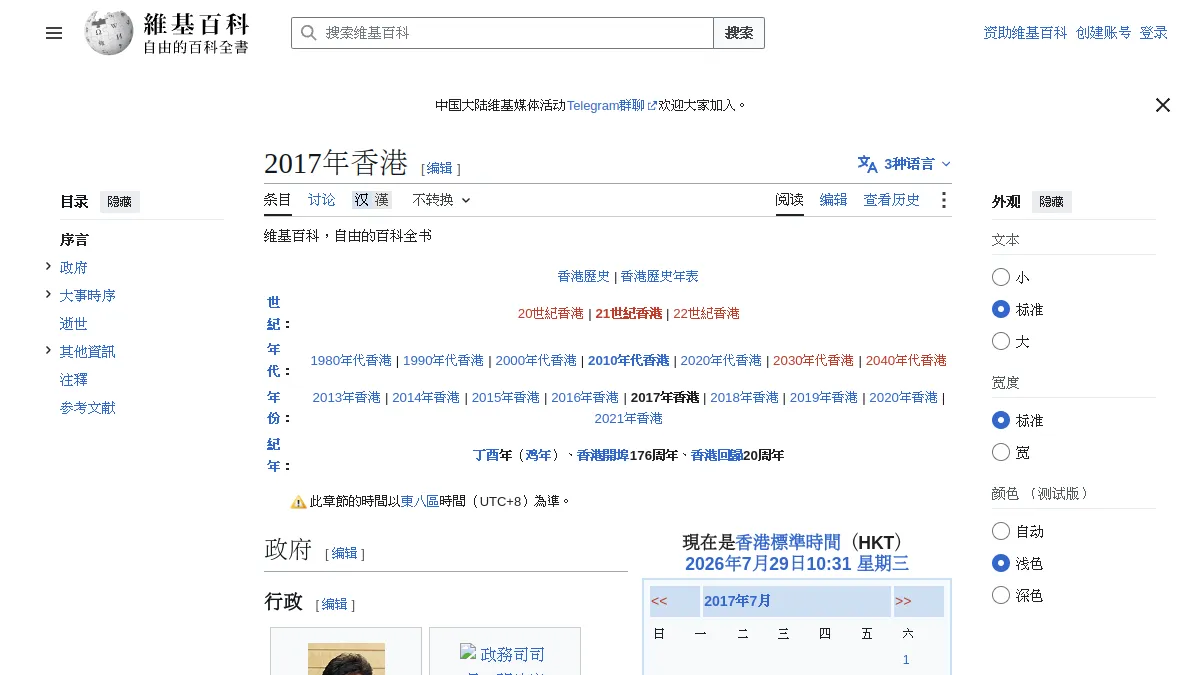Click the 搜索 button
1200x675 pixels.
pyautogui.click(x=739, y=33)
